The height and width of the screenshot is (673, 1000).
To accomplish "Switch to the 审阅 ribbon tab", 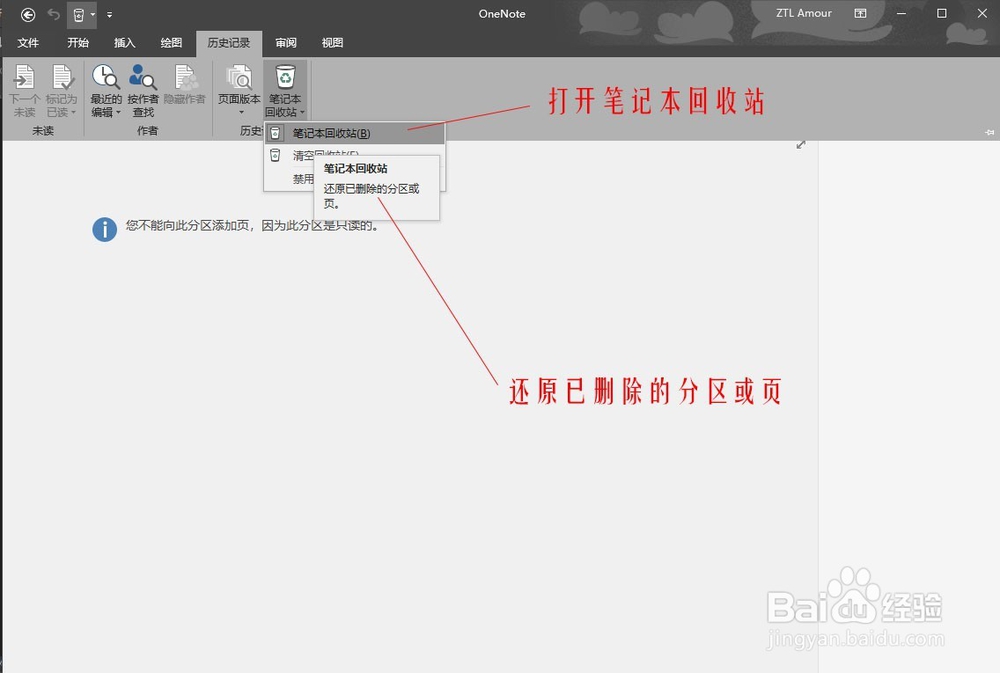I will (x=286, y=43).
